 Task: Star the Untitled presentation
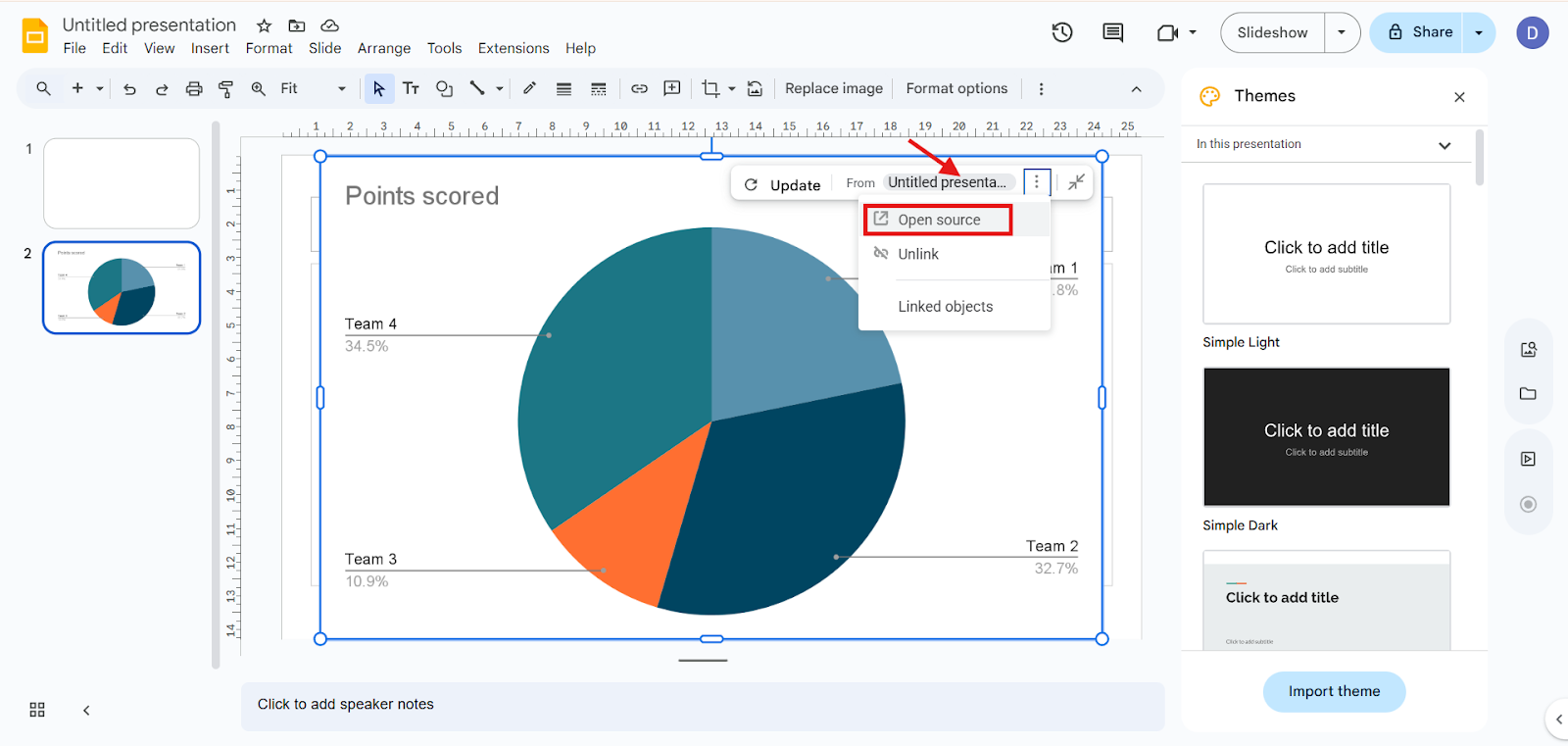264,25
